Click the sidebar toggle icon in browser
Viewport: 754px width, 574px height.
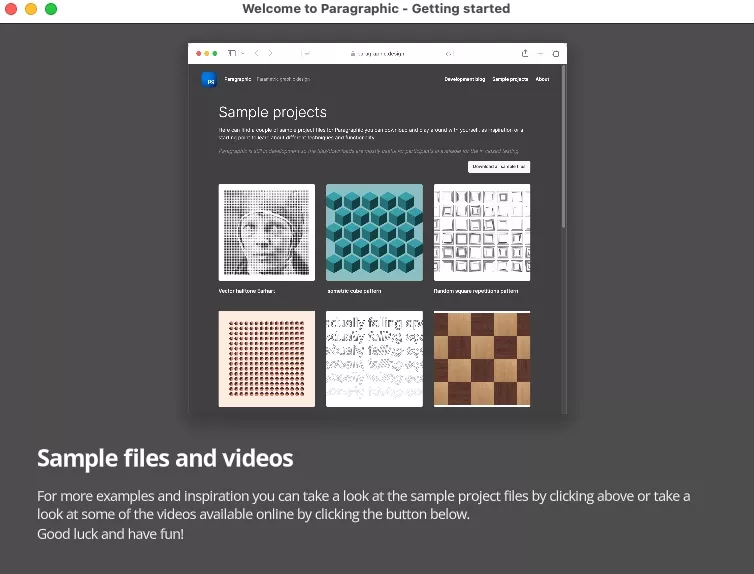click(232, 53)
